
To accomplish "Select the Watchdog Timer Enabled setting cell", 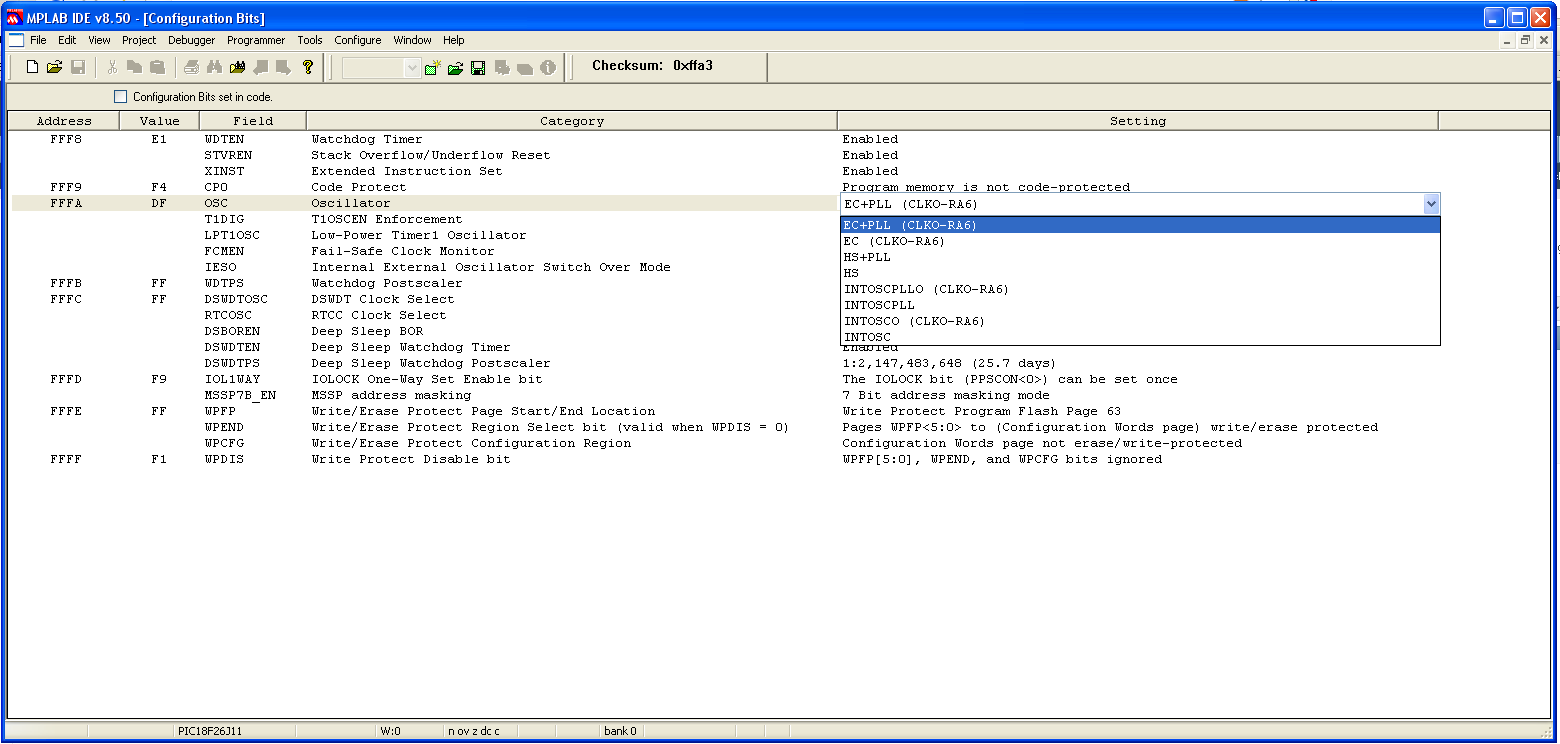I will coord(870,139).
